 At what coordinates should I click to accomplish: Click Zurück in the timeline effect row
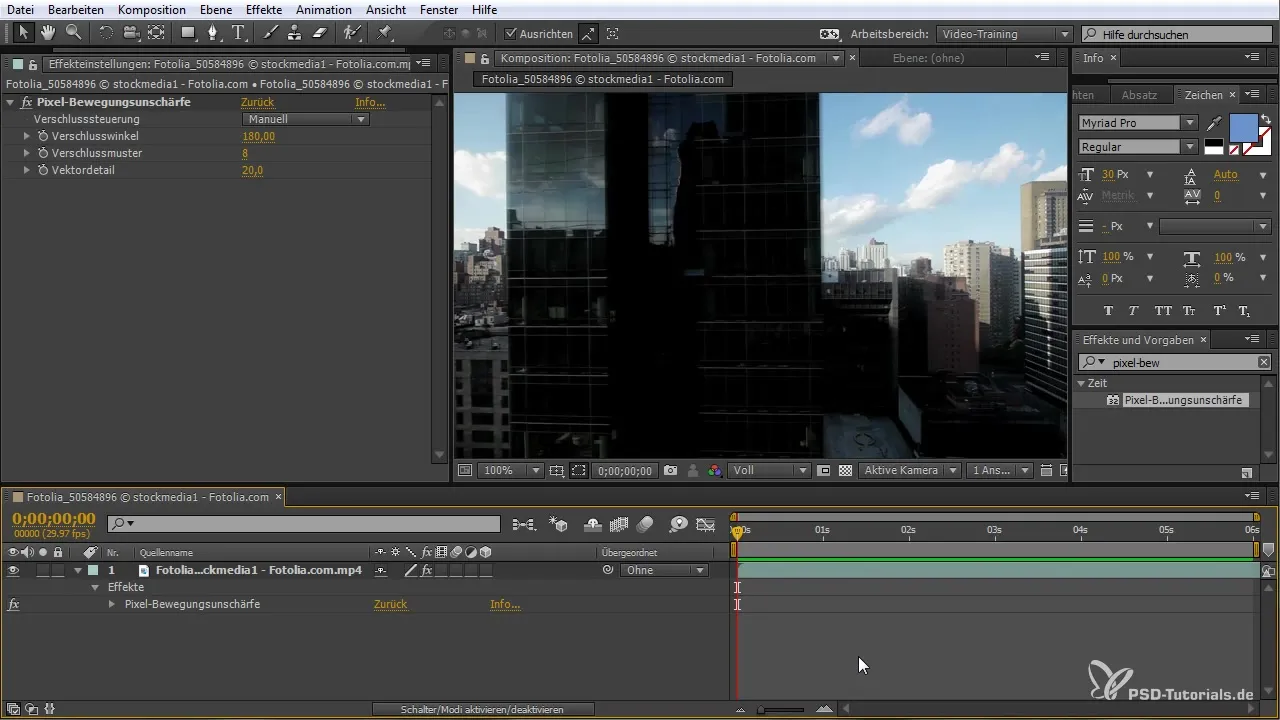click(390, 604)
